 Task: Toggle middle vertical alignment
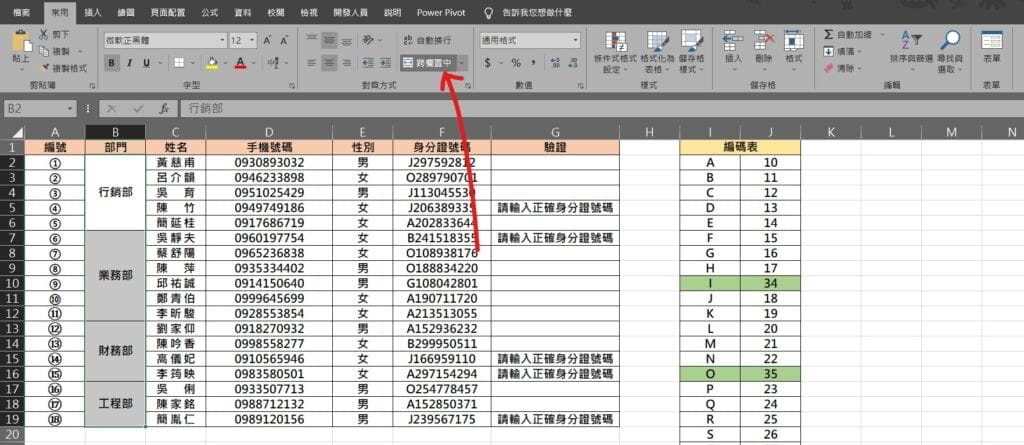coord(330,41)
